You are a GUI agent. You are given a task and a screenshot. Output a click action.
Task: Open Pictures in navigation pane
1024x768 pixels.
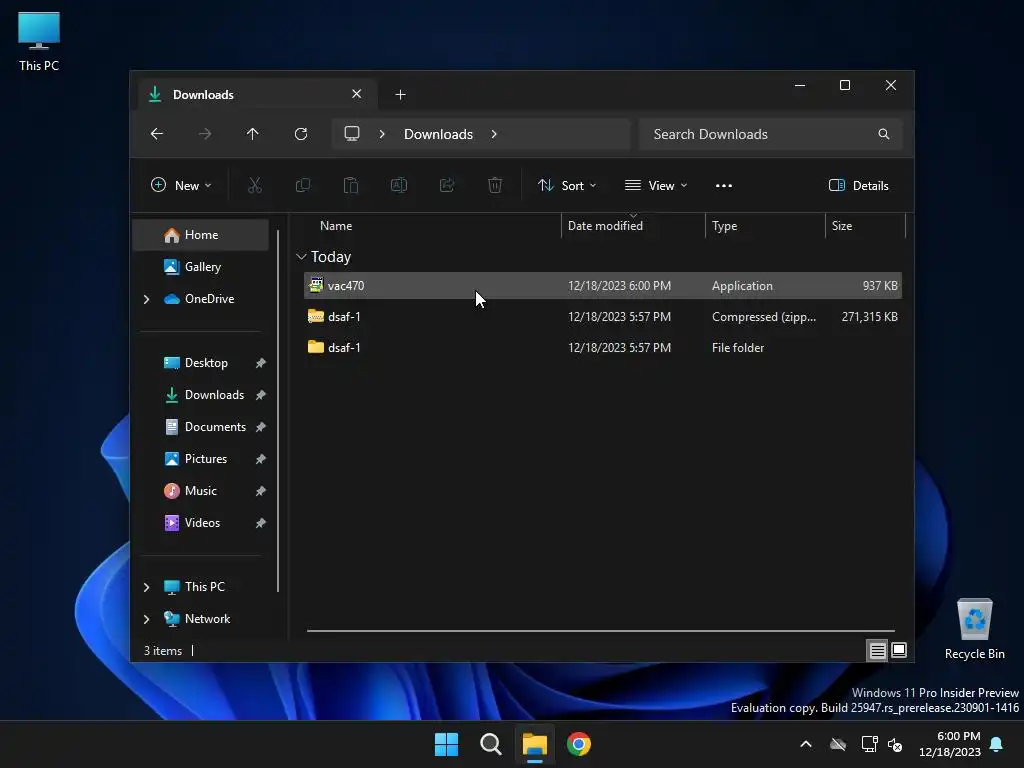coord(200,459)
